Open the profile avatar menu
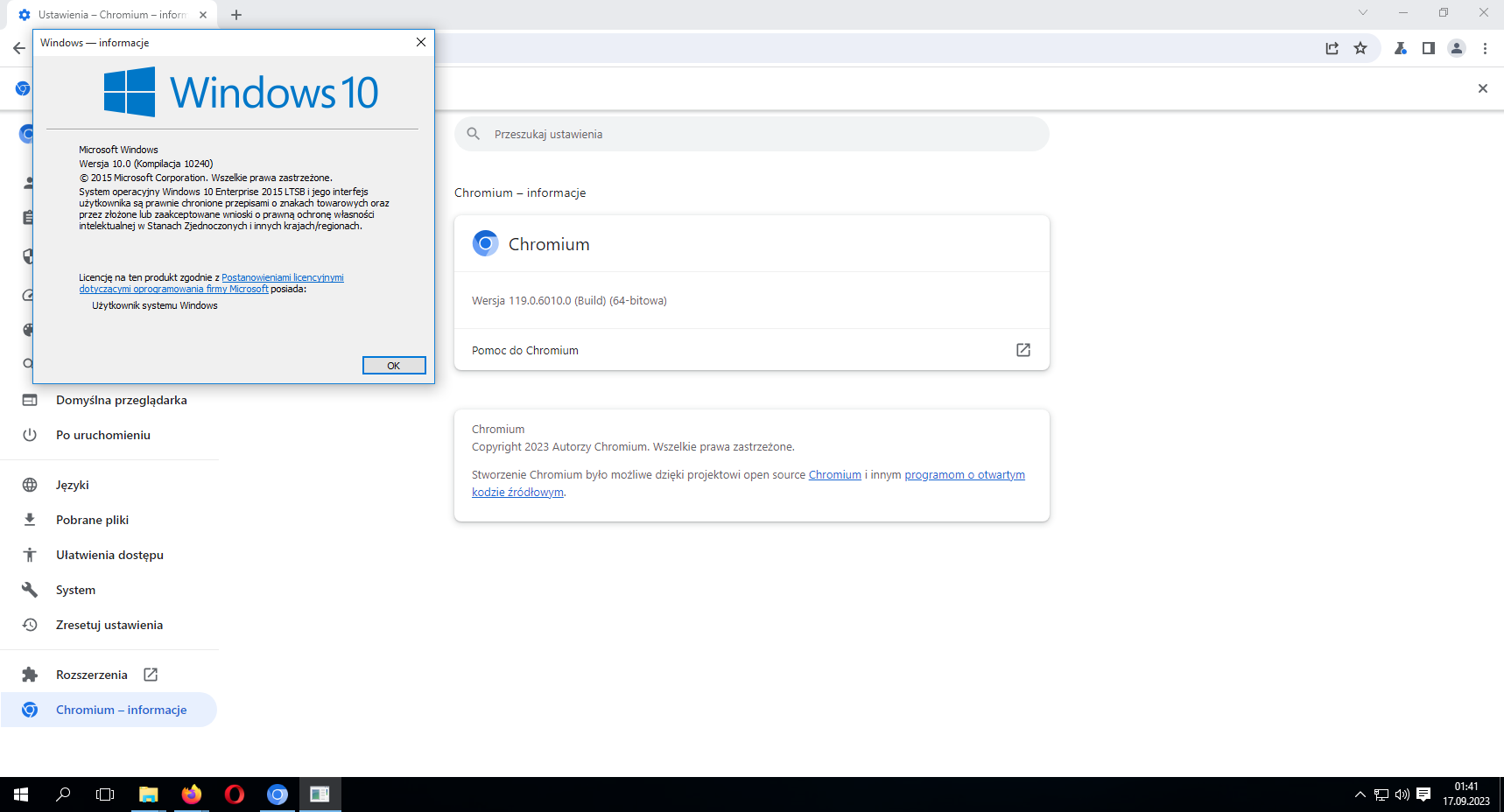This screenshot has width=1504, height=812. pos(1457,48)
